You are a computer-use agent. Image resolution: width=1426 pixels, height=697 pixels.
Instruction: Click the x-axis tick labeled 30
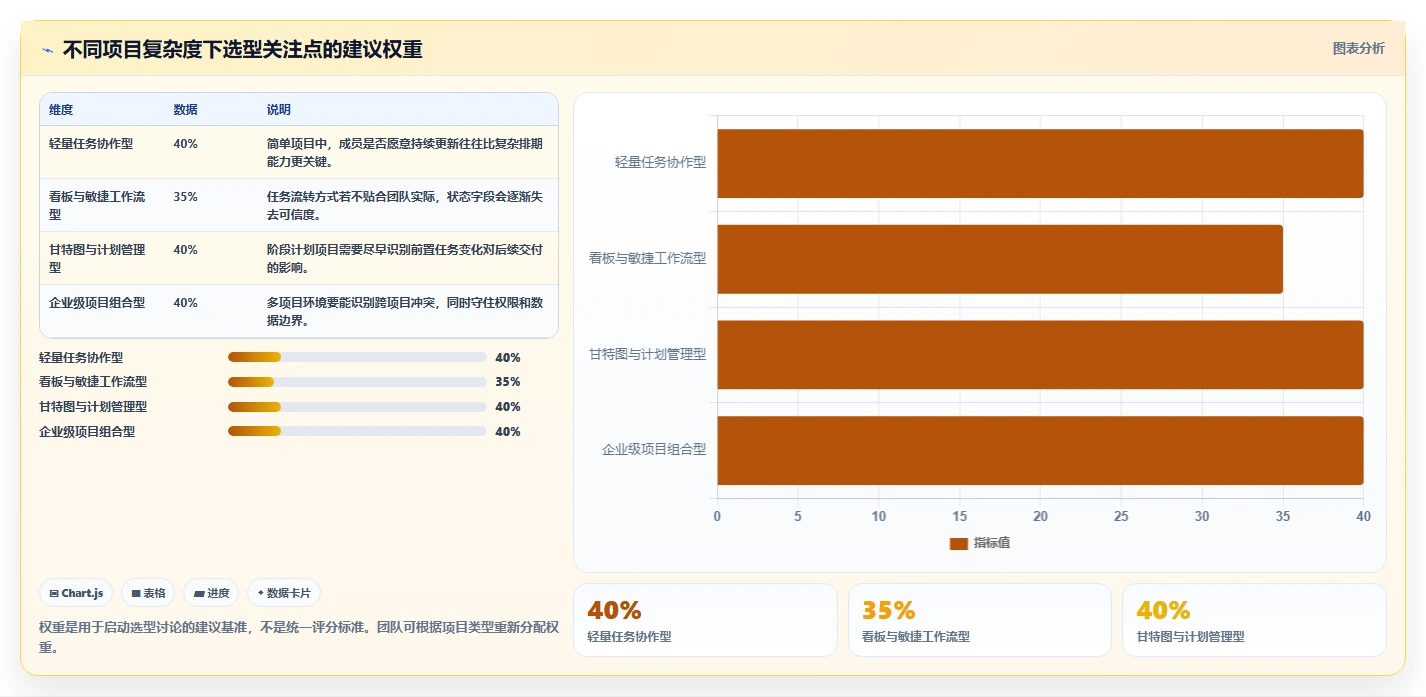[x=1202, y=516]
